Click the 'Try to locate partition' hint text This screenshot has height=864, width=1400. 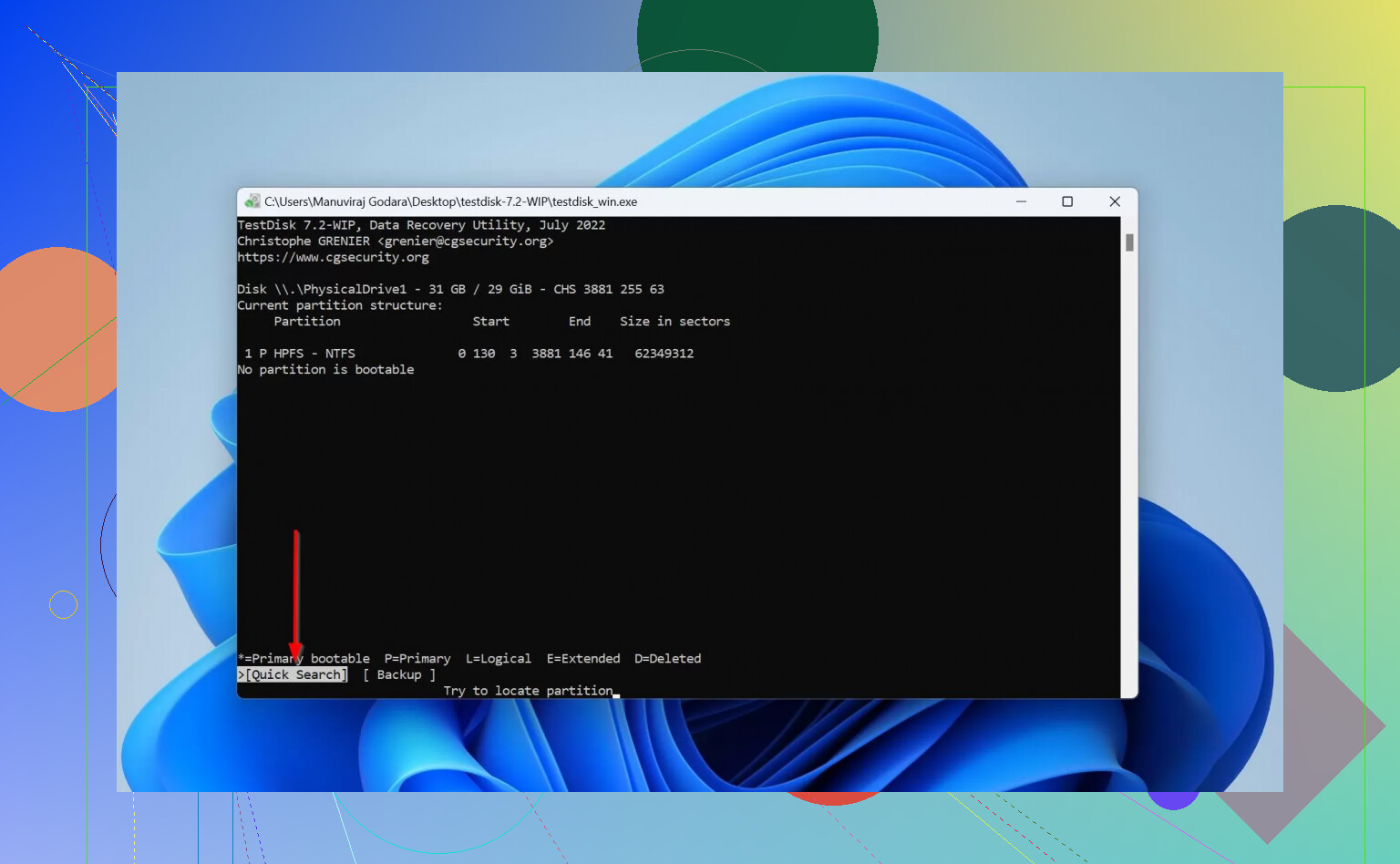(x=528, y=690)
